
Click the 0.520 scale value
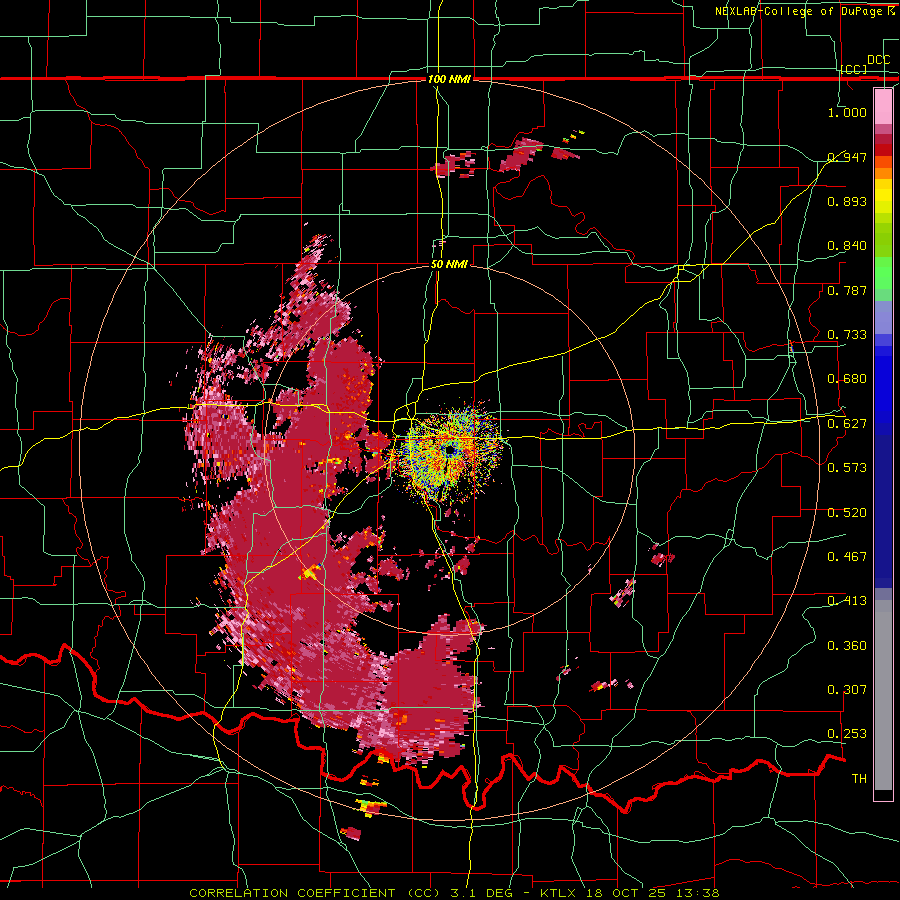pyautogui.click(x=847, y=513)
